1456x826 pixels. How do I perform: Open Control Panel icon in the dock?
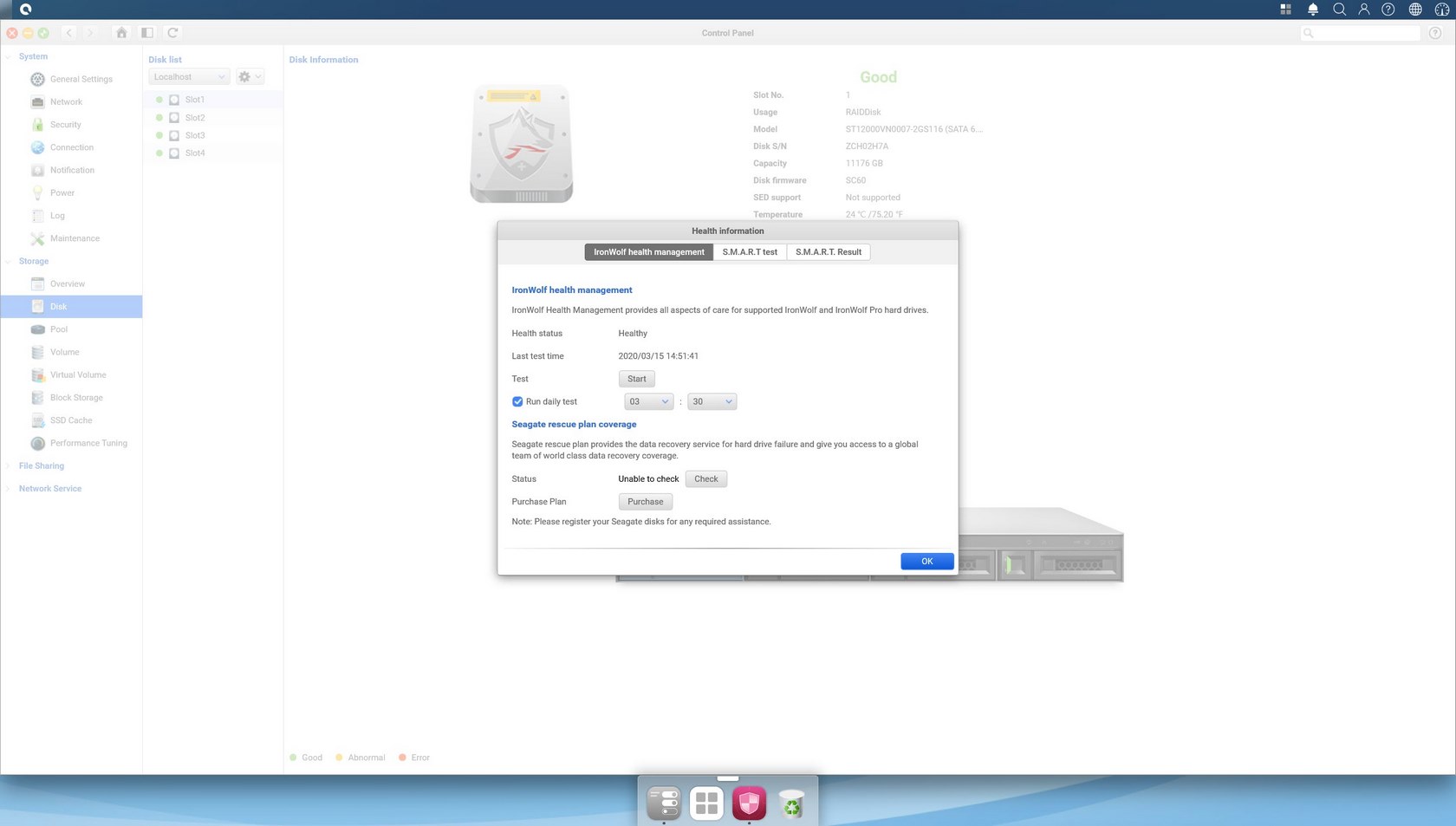[x=664, y=803]
